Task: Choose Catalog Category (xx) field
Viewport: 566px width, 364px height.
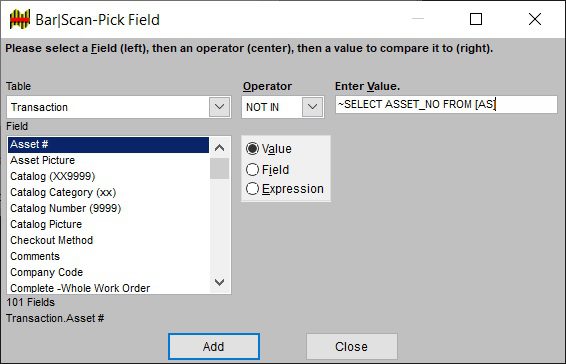Action: click(x=108, y=192)
